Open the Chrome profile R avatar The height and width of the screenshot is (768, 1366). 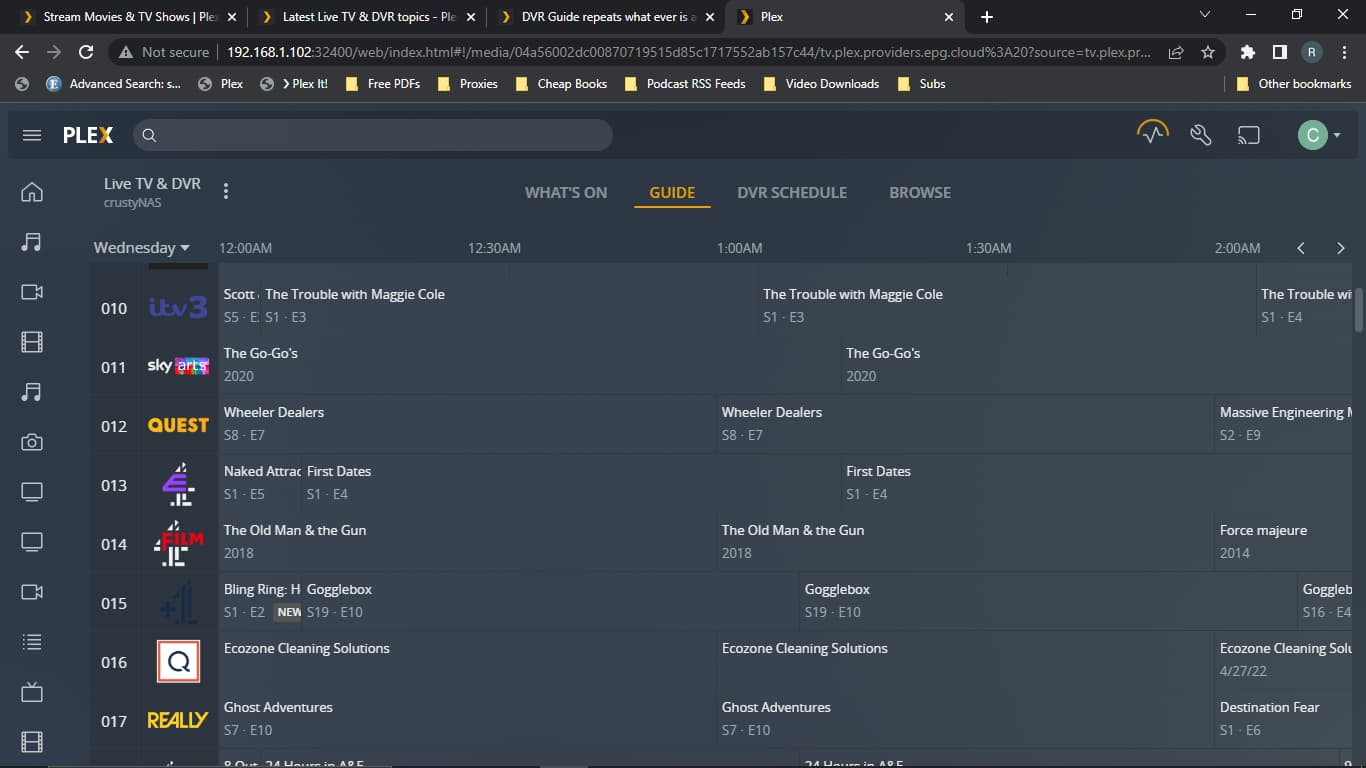(x=1311, y=52)
